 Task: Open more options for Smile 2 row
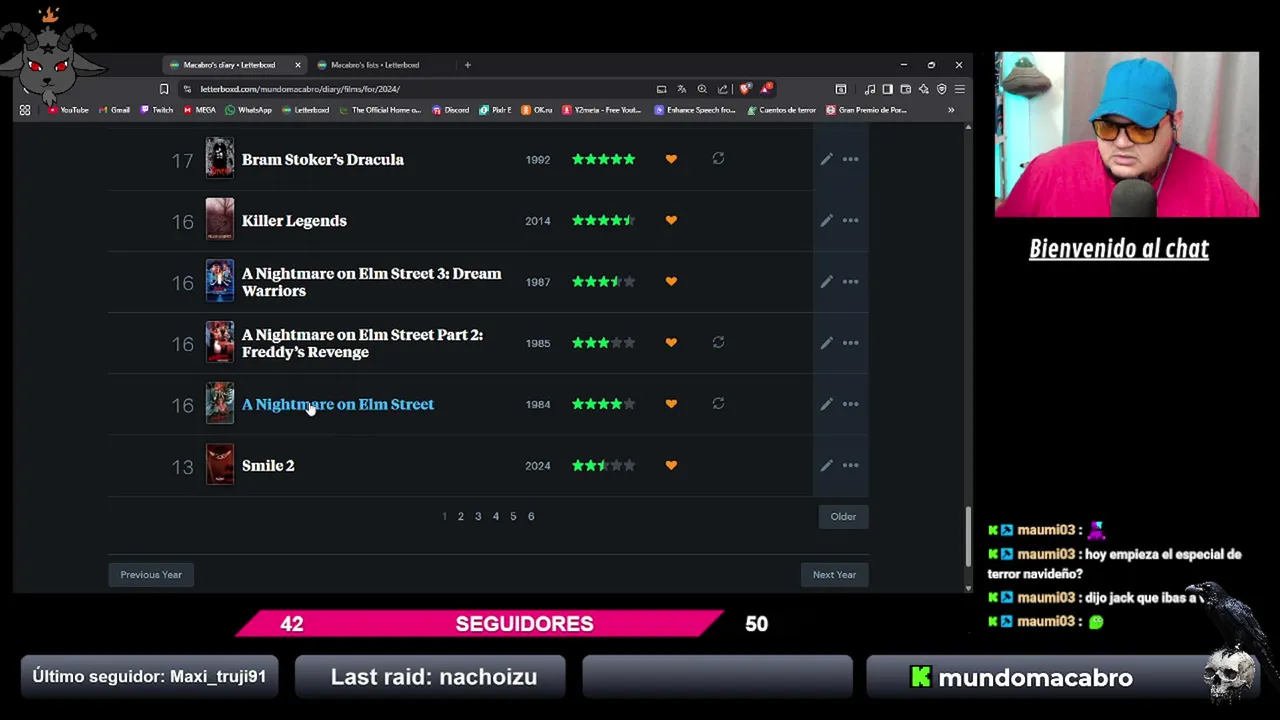click(x=850, y=465)
